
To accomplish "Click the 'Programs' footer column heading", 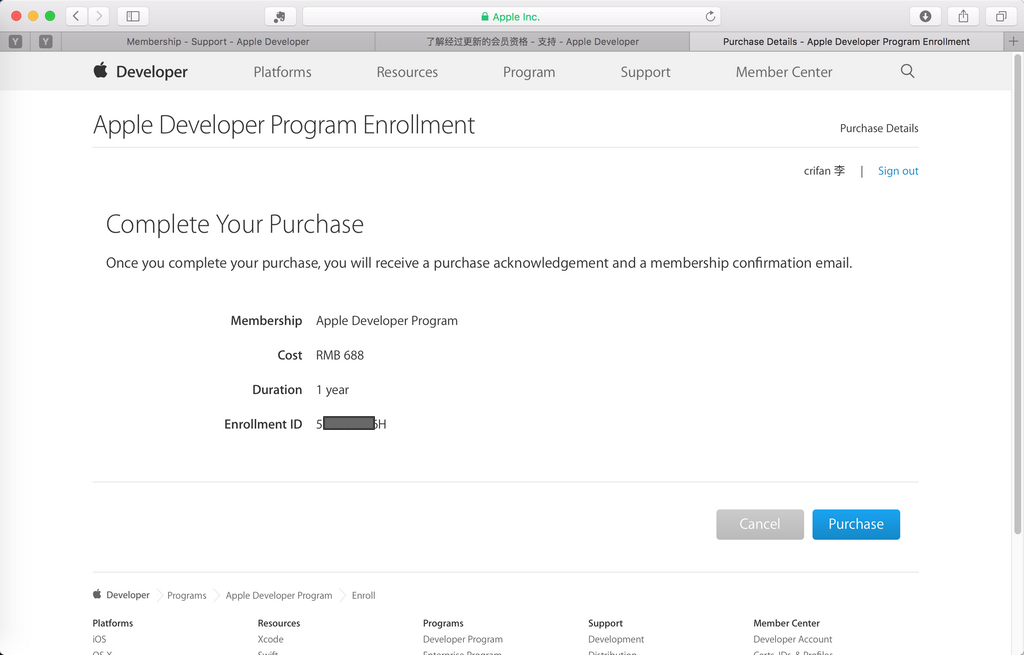I will click(443, 623).
